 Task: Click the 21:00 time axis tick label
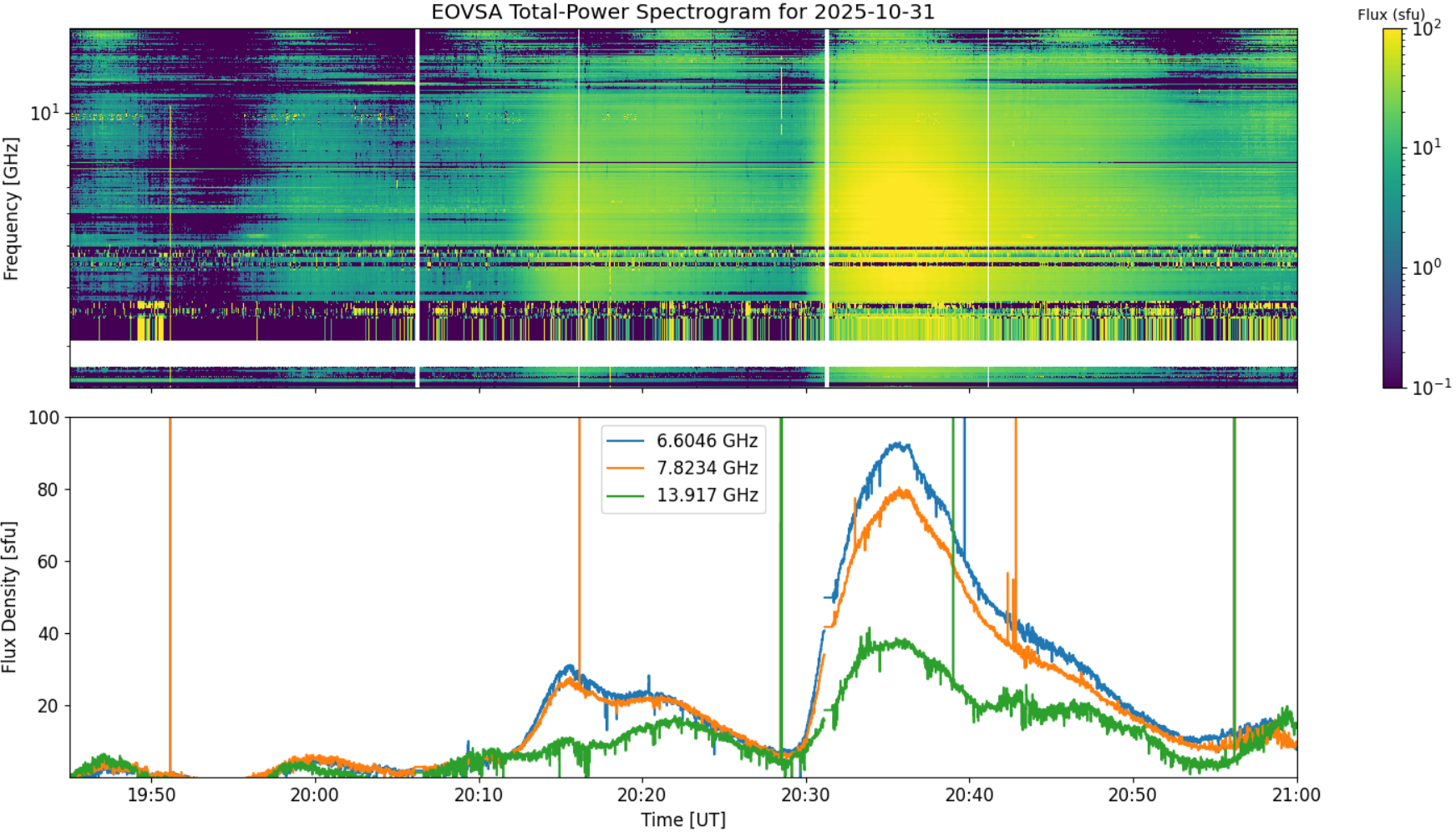pyautogui.click(x=1296, y=795)
